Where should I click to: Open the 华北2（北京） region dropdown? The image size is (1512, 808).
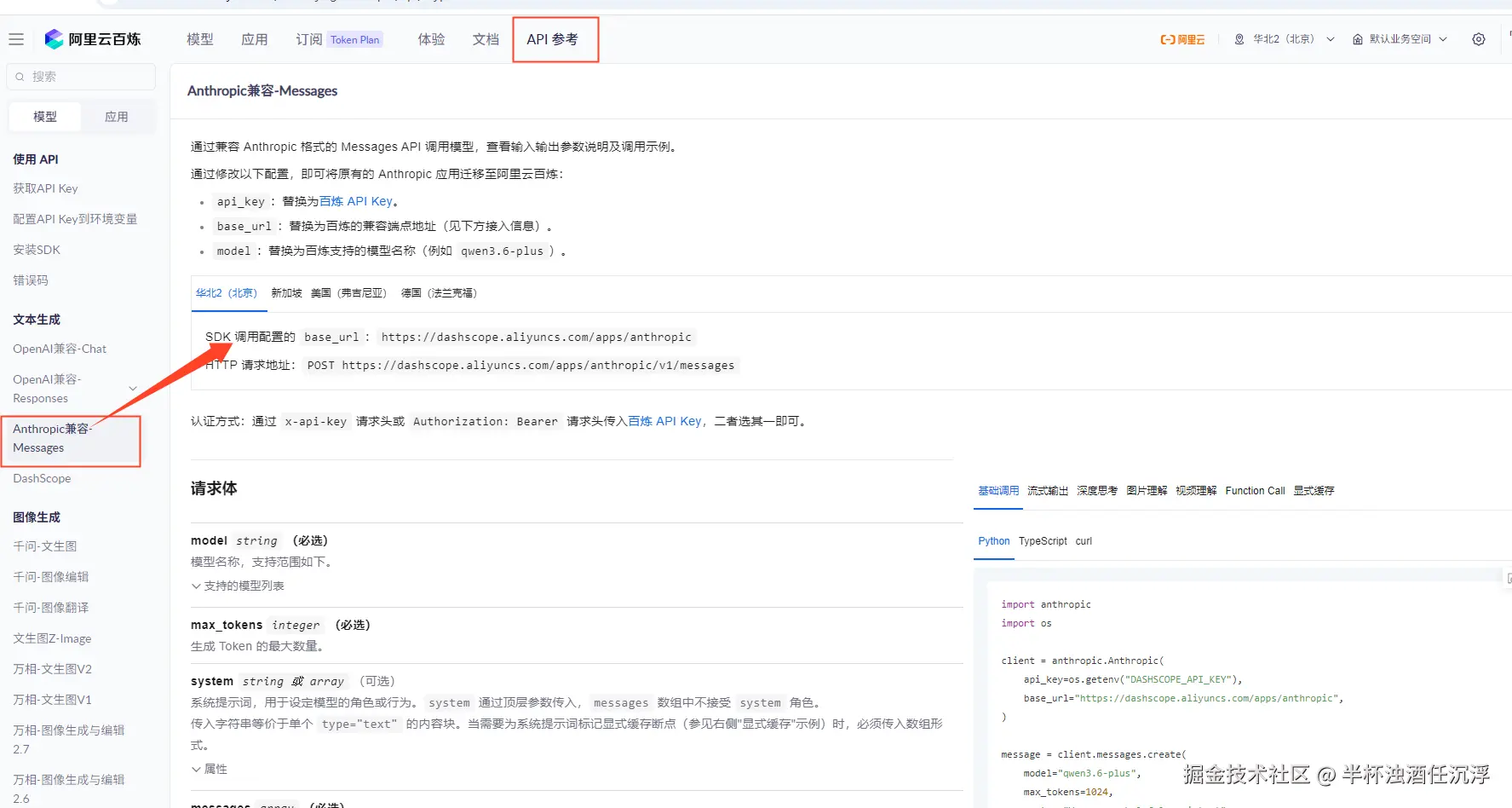point(1285,39)
